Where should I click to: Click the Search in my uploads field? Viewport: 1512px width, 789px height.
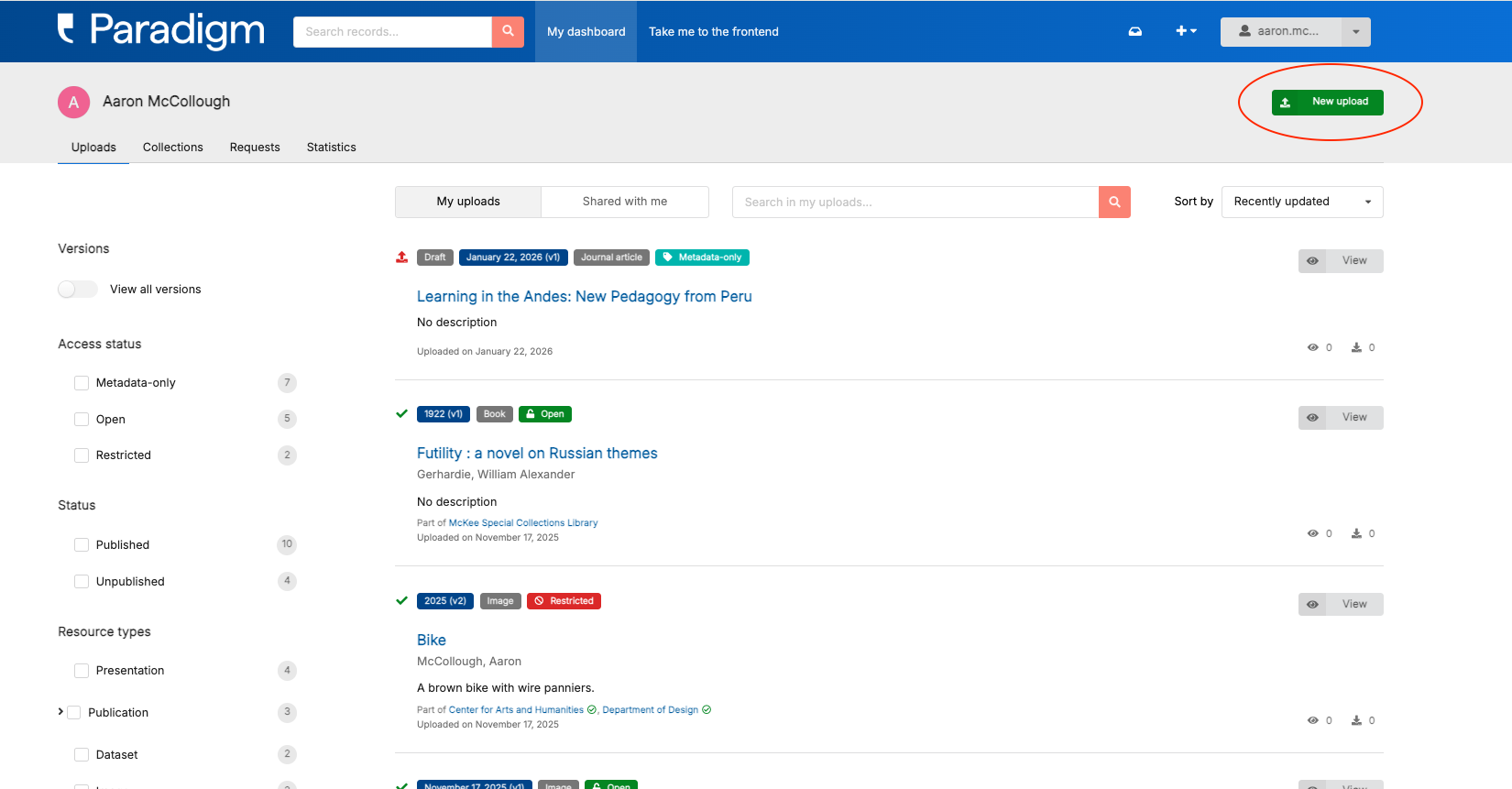coord(915,202)
